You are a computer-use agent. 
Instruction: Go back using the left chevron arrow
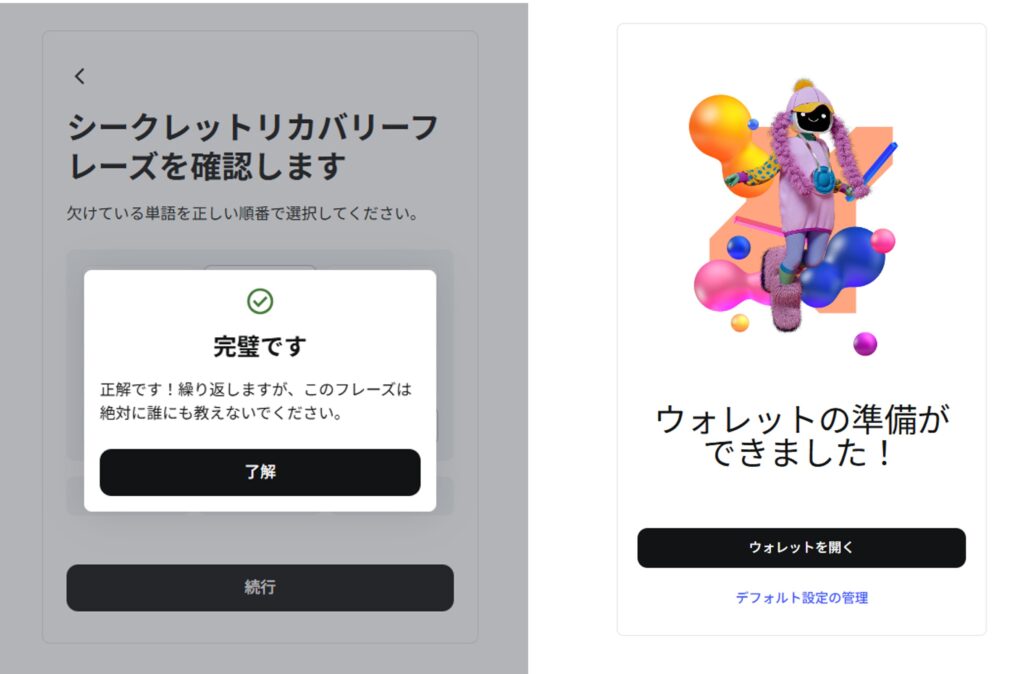(79, 76)
